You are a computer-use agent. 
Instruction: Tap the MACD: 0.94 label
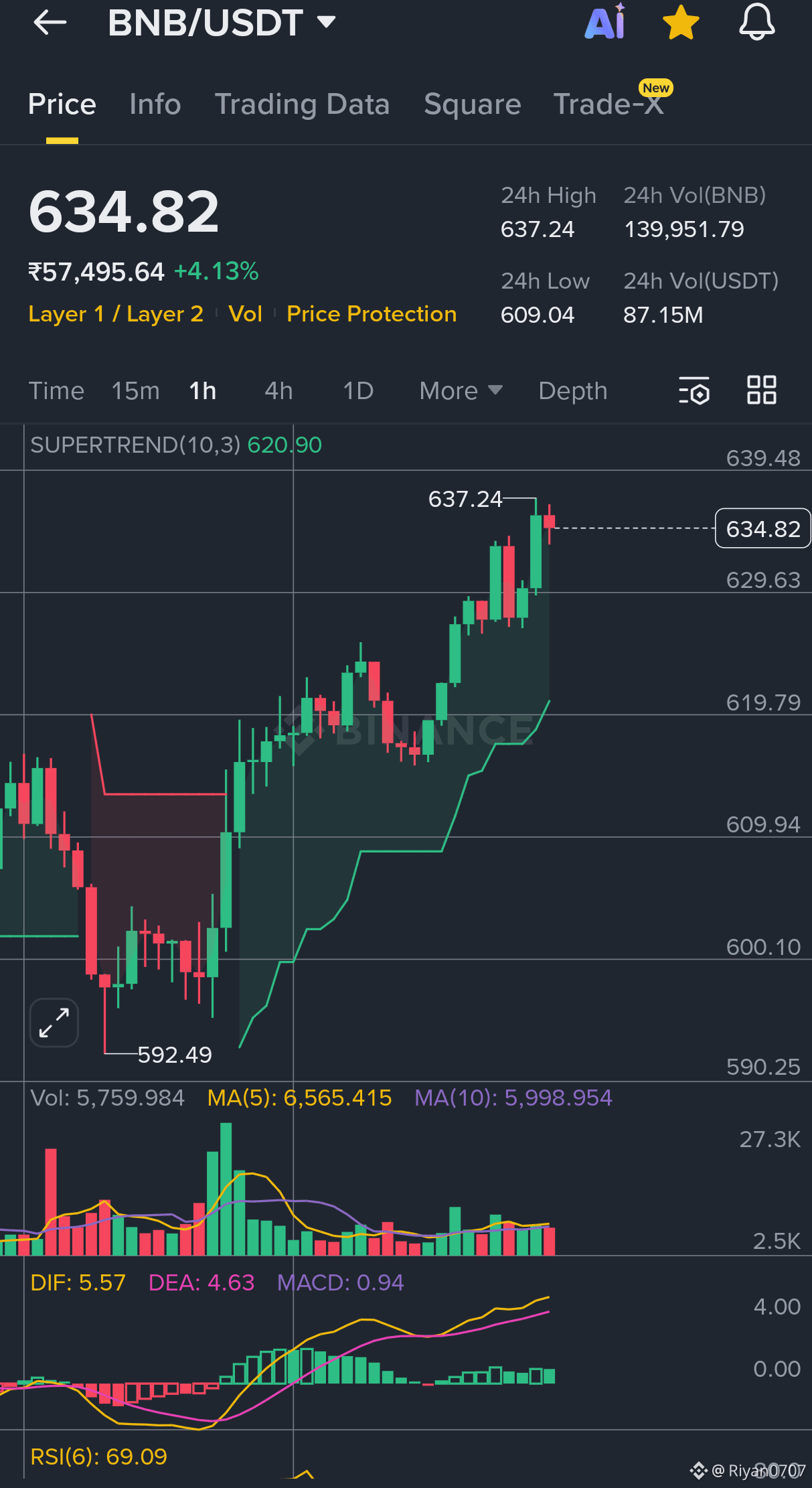tap(341, 1282)
